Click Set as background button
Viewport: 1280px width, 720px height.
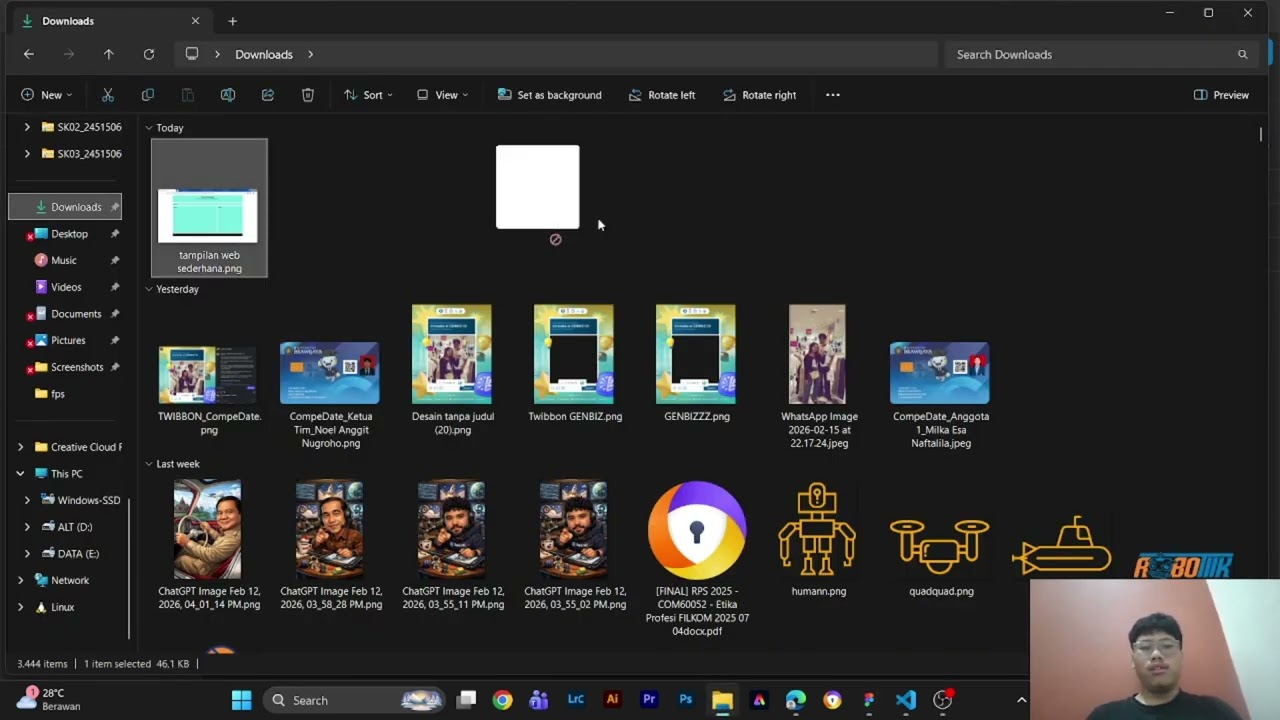pos(550,95)
